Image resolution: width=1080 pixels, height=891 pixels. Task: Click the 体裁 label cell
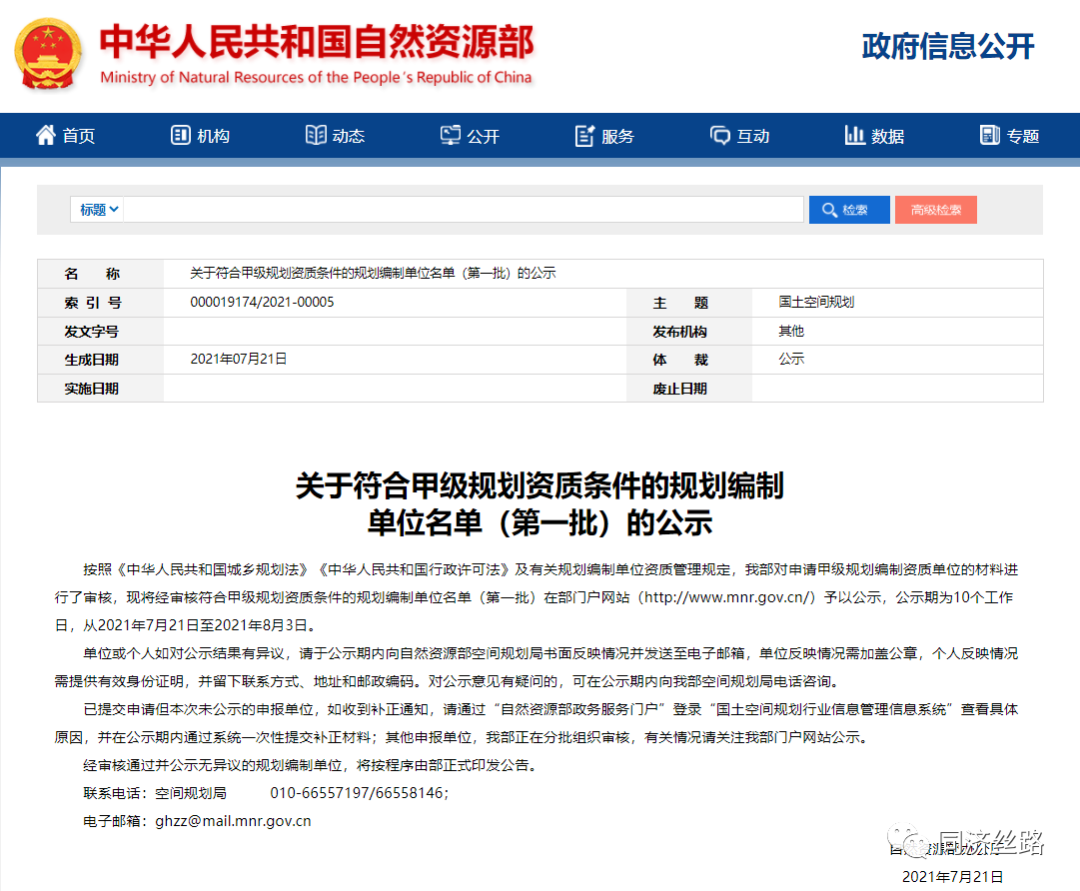(x=689, y=359)
